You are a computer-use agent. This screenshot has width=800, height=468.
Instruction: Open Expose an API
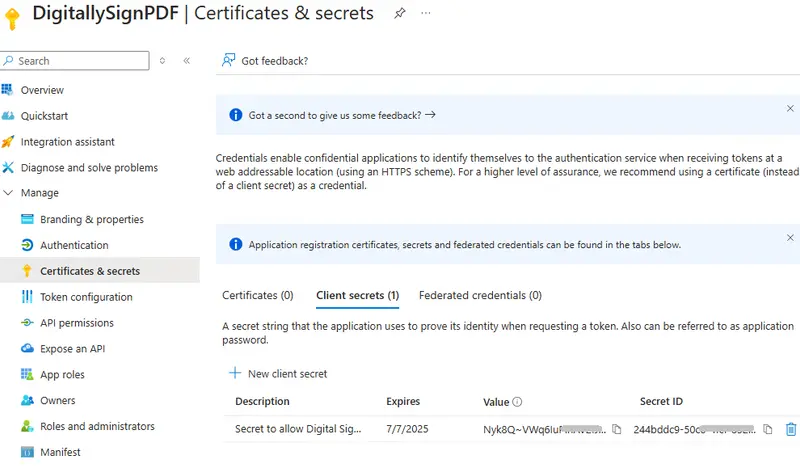pos(72,349)
